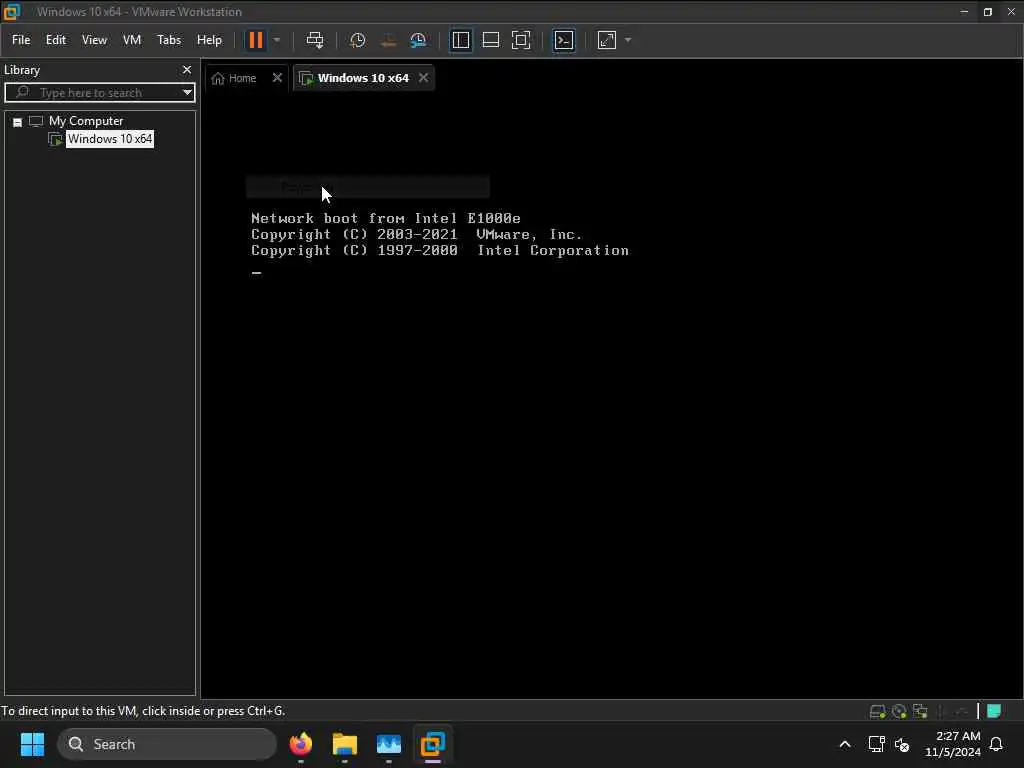This screenshot has width=1024, height=768.
Task: Click the VMware Workstation taskbar icon
Action: click(432, 744)
